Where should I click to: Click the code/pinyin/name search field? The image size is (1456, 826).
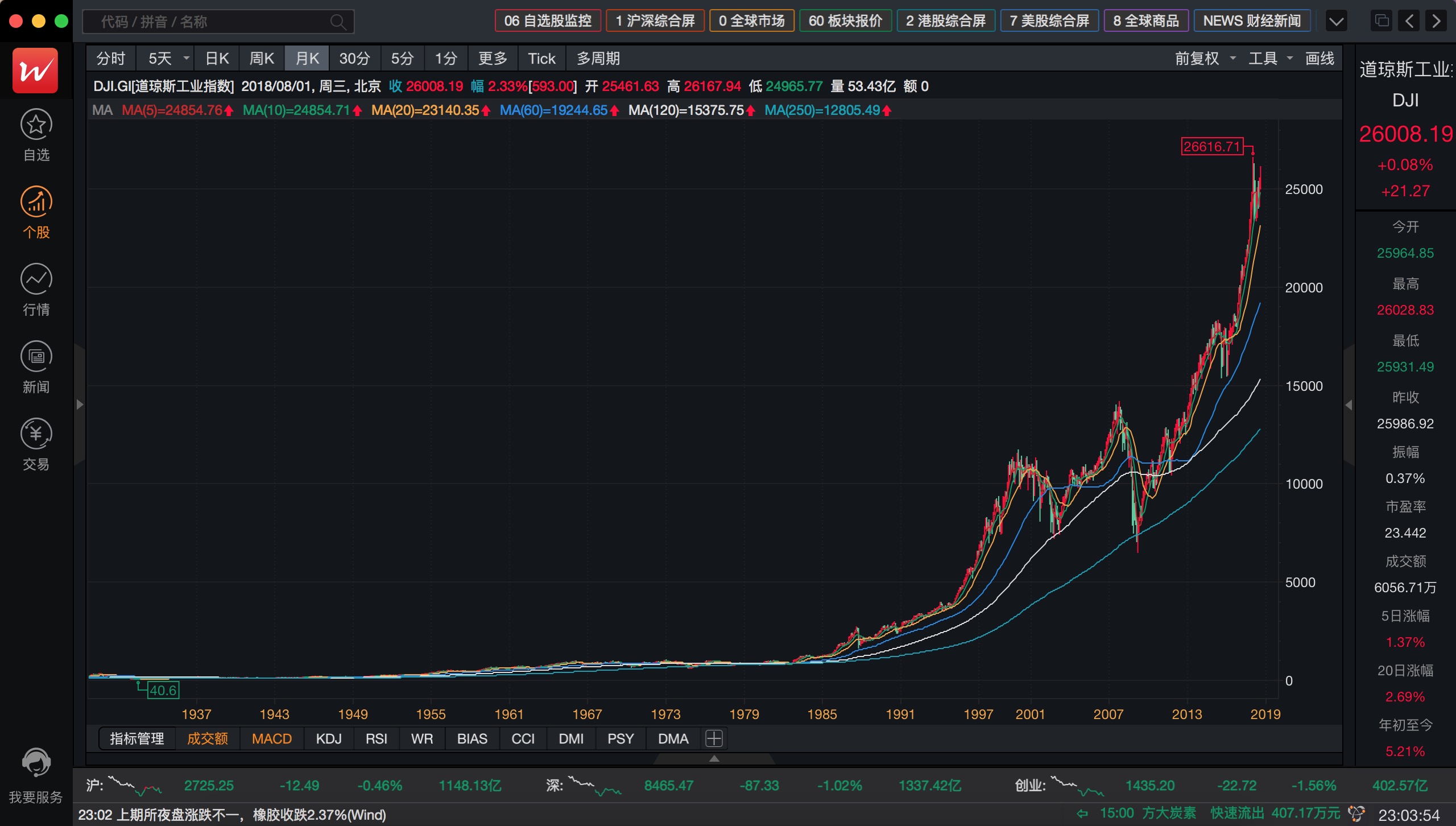(218, 22)
